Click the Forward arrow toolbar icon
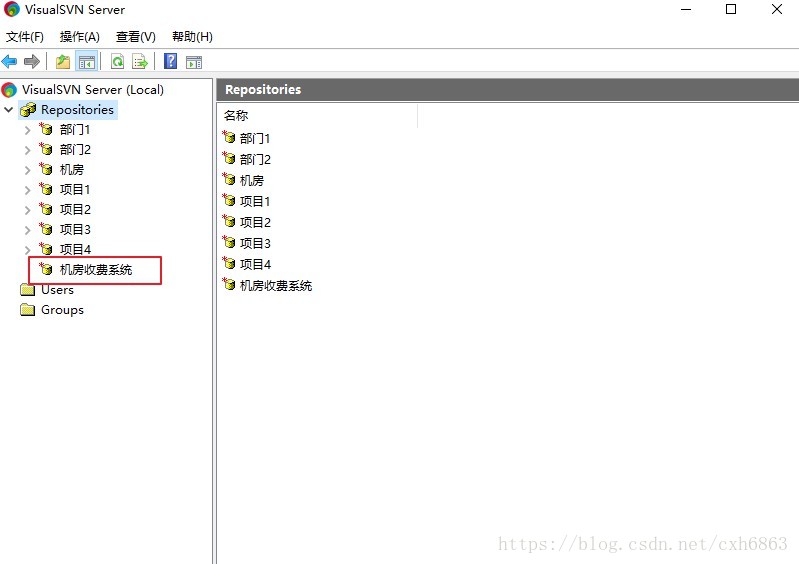The image size is (799, 564). coord(32,62)
